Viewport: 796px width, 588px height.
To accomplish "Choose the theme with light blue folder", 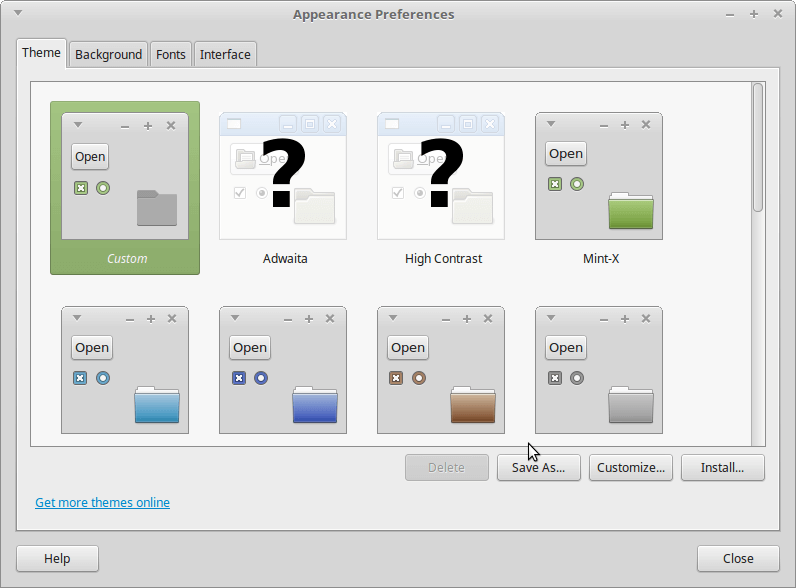I will (125, 370).
